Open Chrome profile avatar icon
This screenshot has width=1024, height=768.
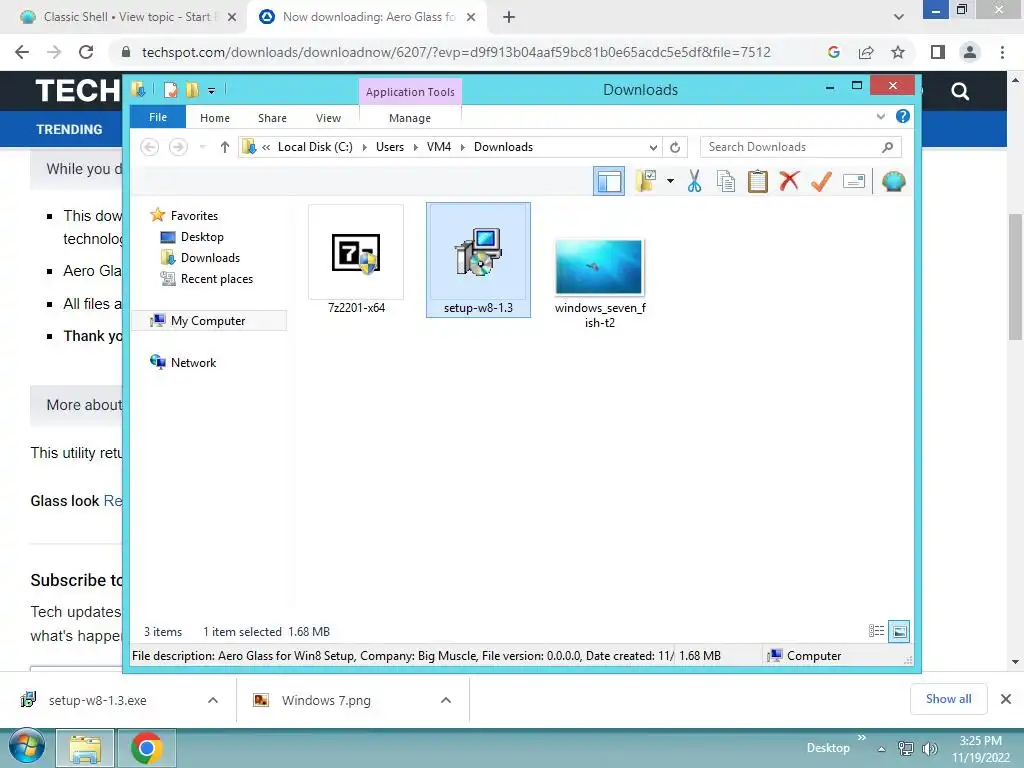tap(970, 52)
